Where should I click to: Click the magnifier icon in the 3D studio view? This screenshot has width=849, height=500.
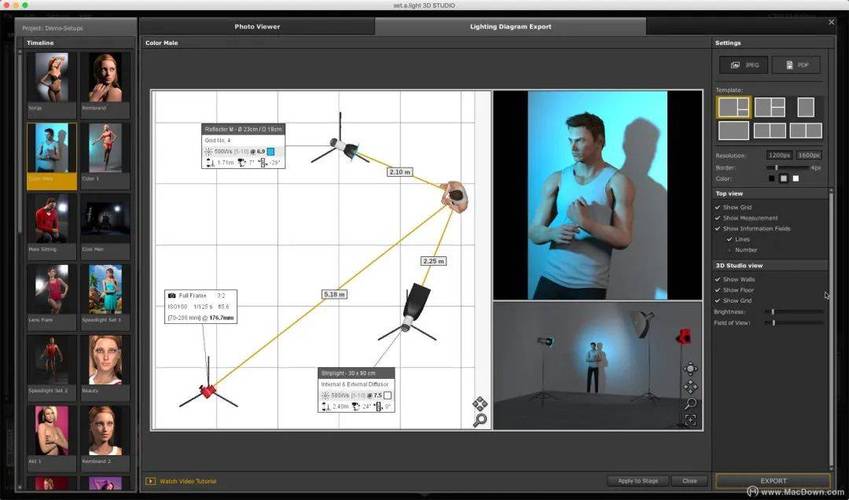[690, 404]
